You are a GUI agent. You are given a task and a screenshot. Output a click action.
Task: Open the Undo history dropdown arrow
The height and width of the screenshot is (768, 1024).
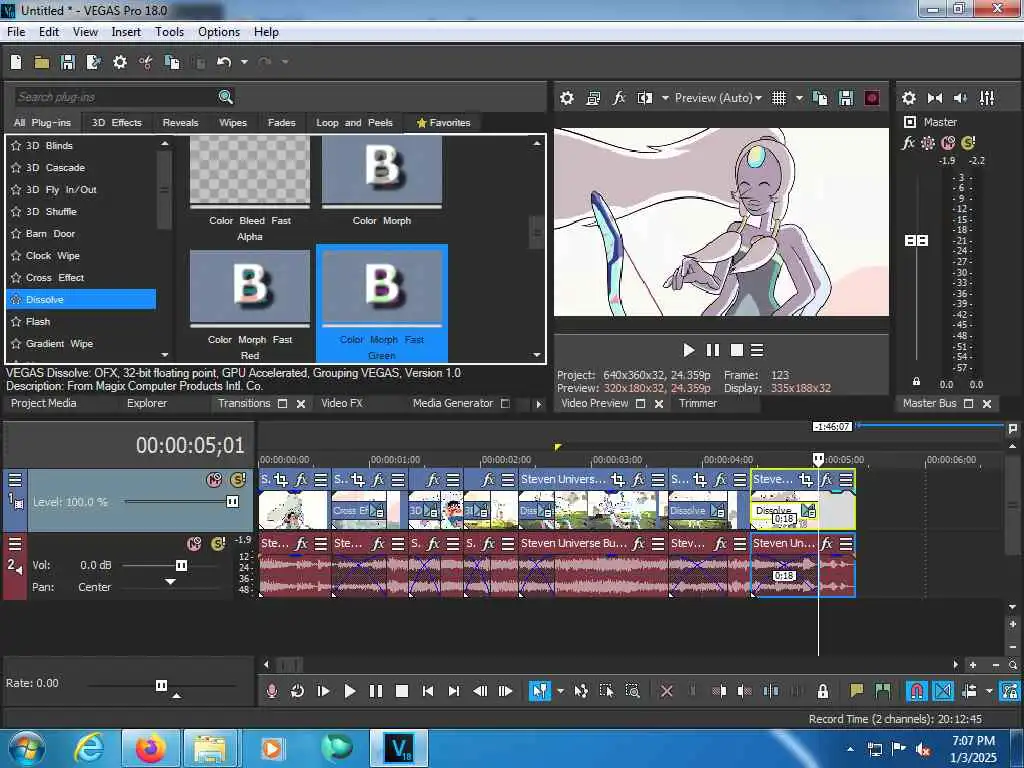(244, 62)
